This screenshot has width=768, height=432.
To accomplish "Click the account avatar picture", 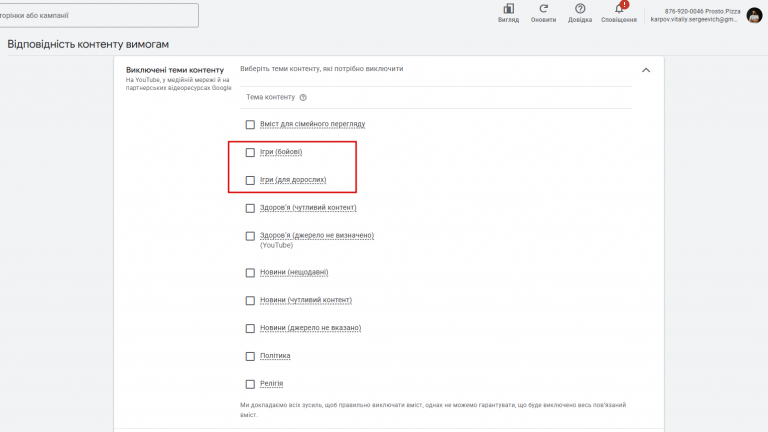I will click(x=754, y=14).
